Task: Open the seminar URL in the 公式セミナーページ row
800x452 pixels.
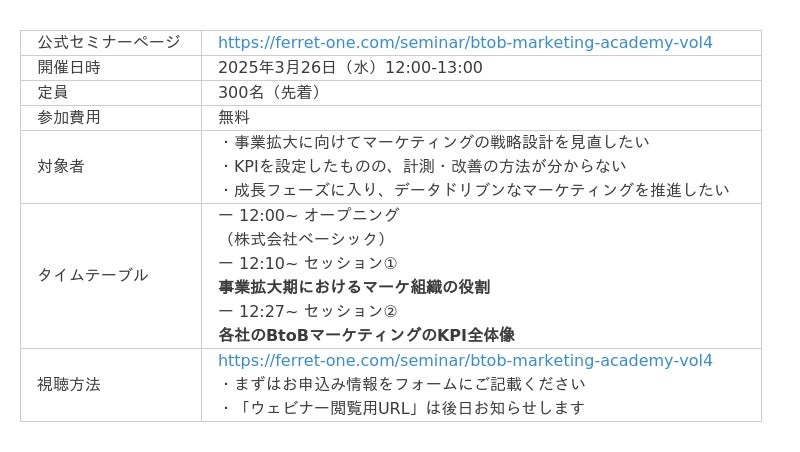Action: [x=465, y=43]
